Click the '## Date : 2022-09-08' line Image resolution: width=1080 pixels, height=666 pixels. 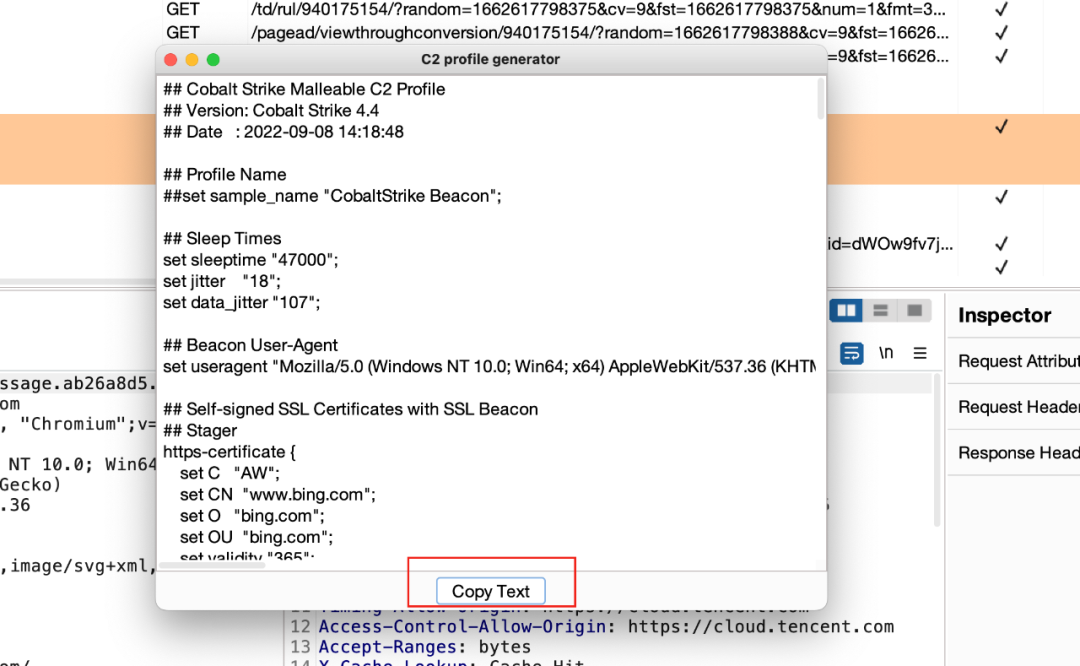[283, 132]
